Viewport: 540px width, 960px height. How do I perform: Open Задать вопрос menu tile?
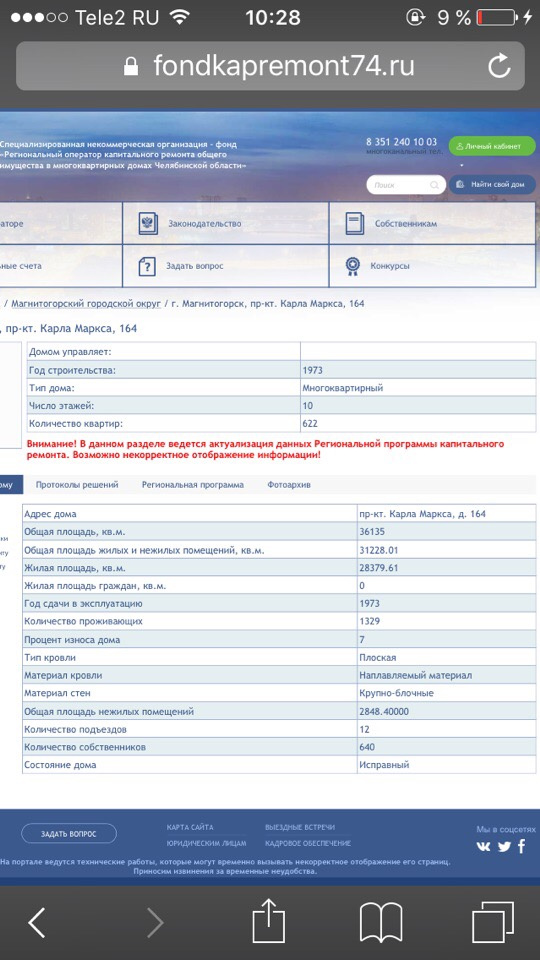[225, 266]
